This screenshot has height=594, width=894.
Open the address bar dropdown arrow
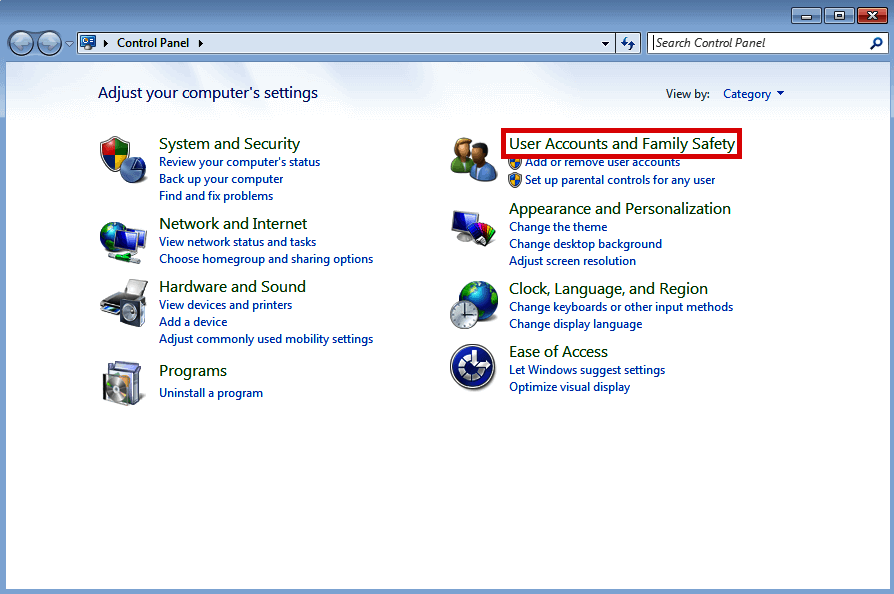(x=604, y=42)
